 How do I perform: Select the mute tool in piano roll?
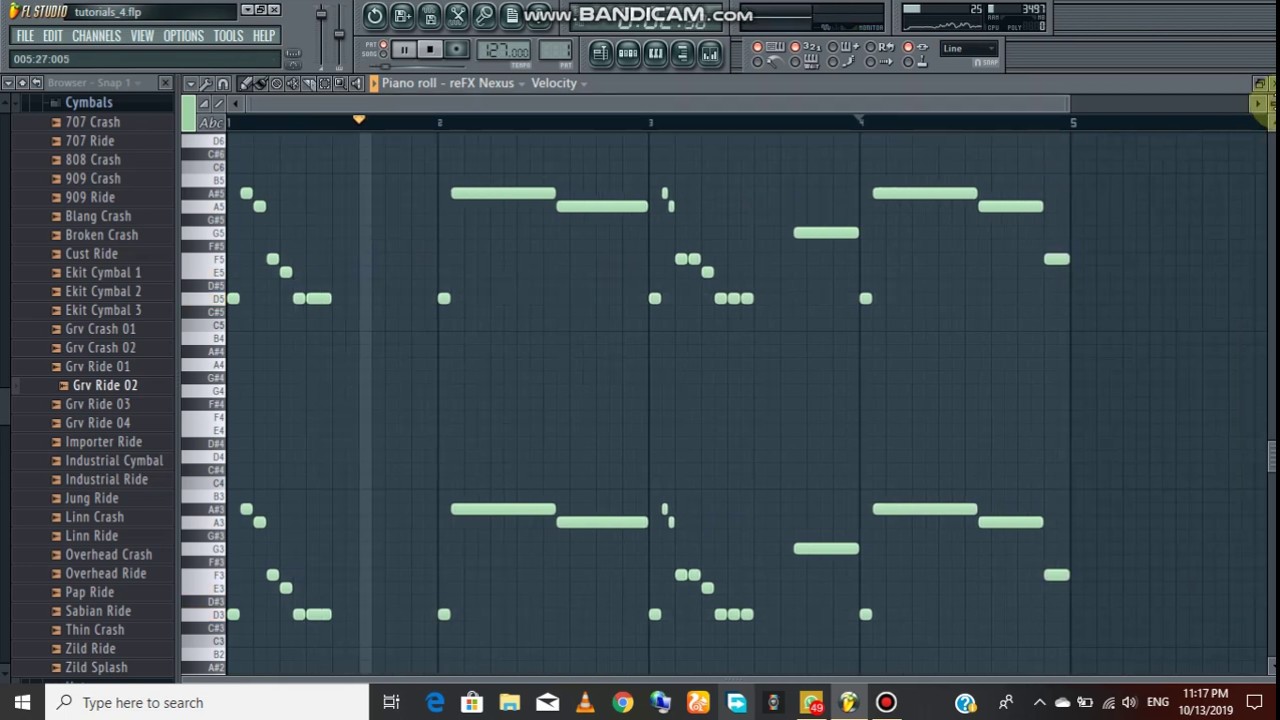[x=293, y=84]
